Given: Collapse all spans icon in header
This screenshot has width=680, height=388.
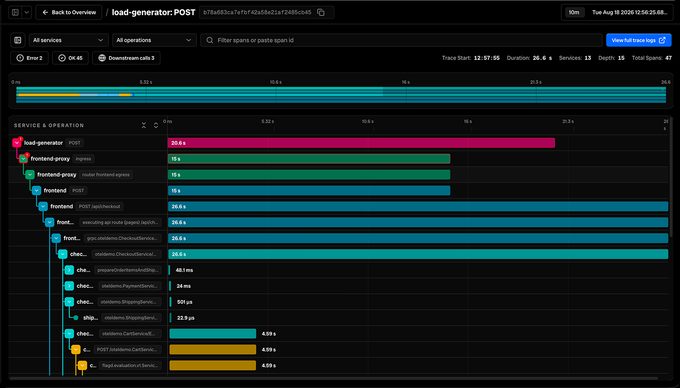Looking at the screenshot, I should click(x=144, y=125).
